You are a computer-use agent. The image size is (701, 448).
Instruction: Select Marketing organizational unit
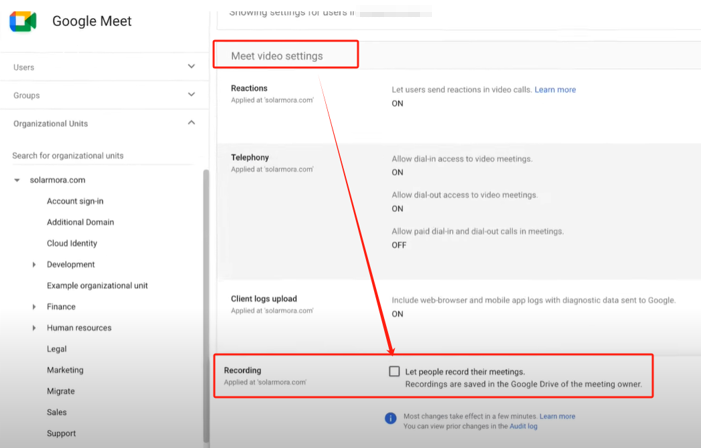[x=65, y=370]
